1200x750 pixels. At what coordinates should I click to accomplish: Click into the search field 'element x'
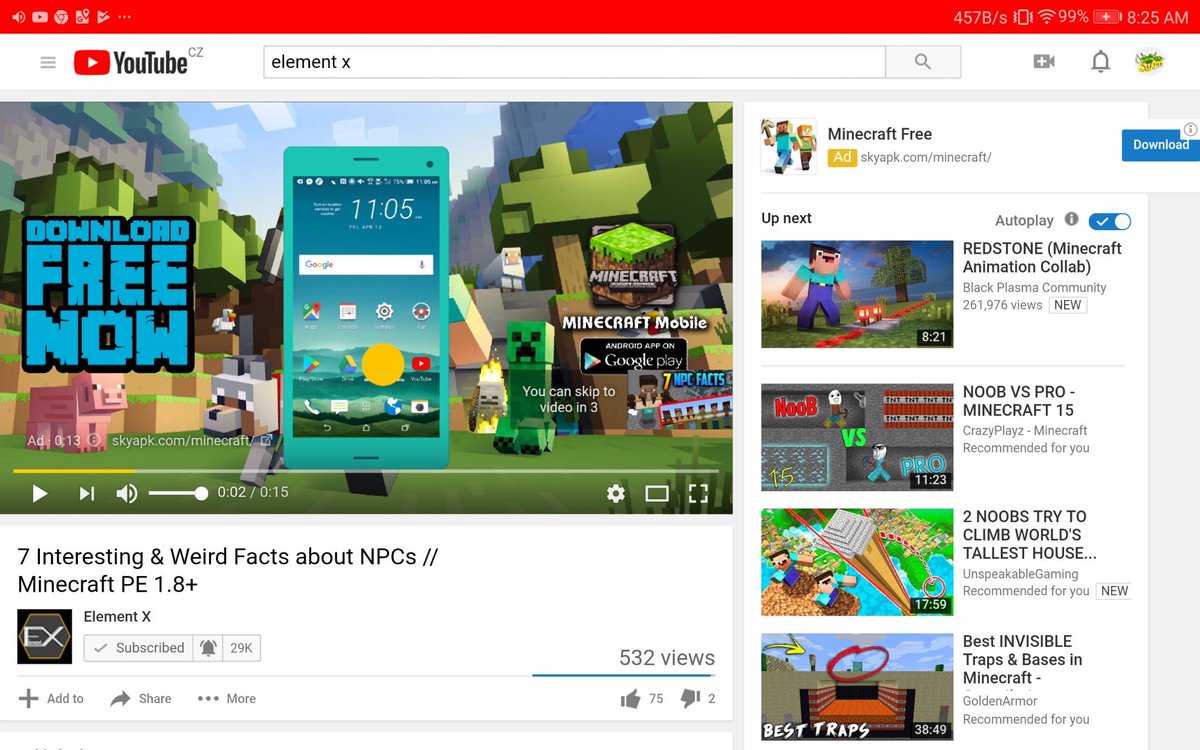[x=574, y=62]
